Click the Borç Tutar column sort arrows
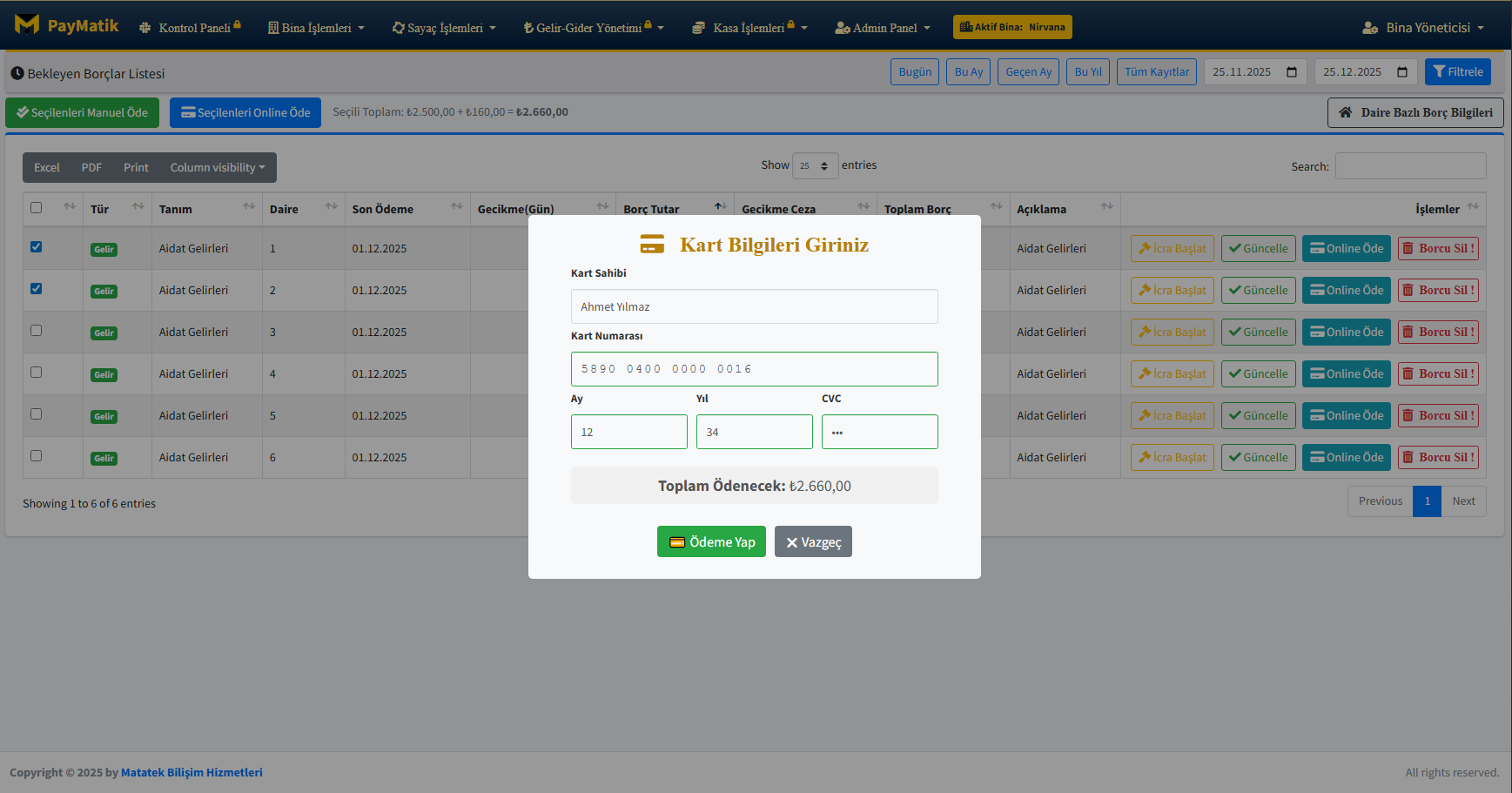Screen dimensions: 1512x793 click(720, 206)
